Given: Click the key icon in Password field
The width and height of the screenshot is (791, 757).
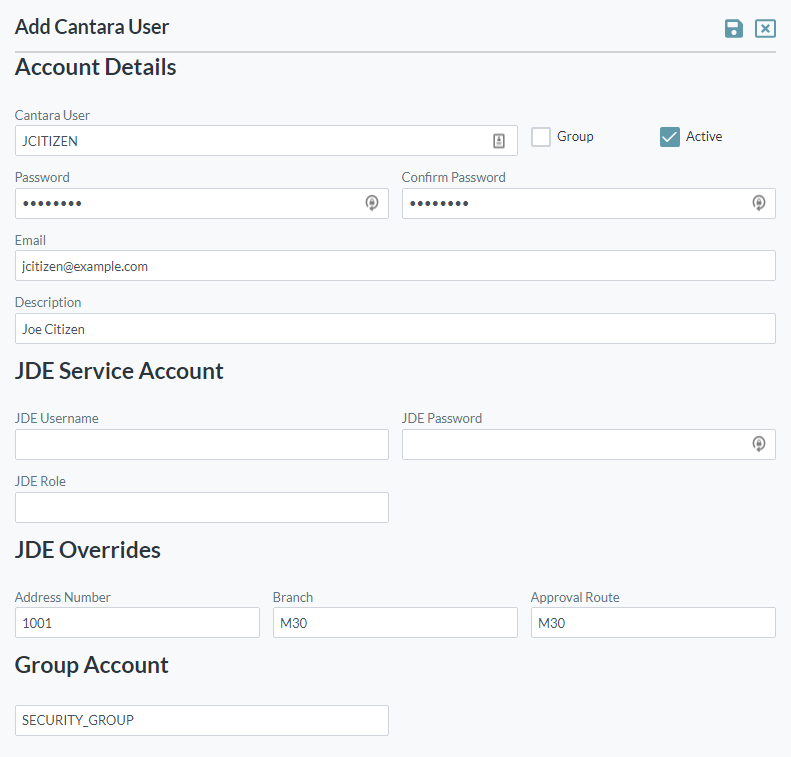Looking at the screenshot, I should pyautogui.click(x=372, y=203).
